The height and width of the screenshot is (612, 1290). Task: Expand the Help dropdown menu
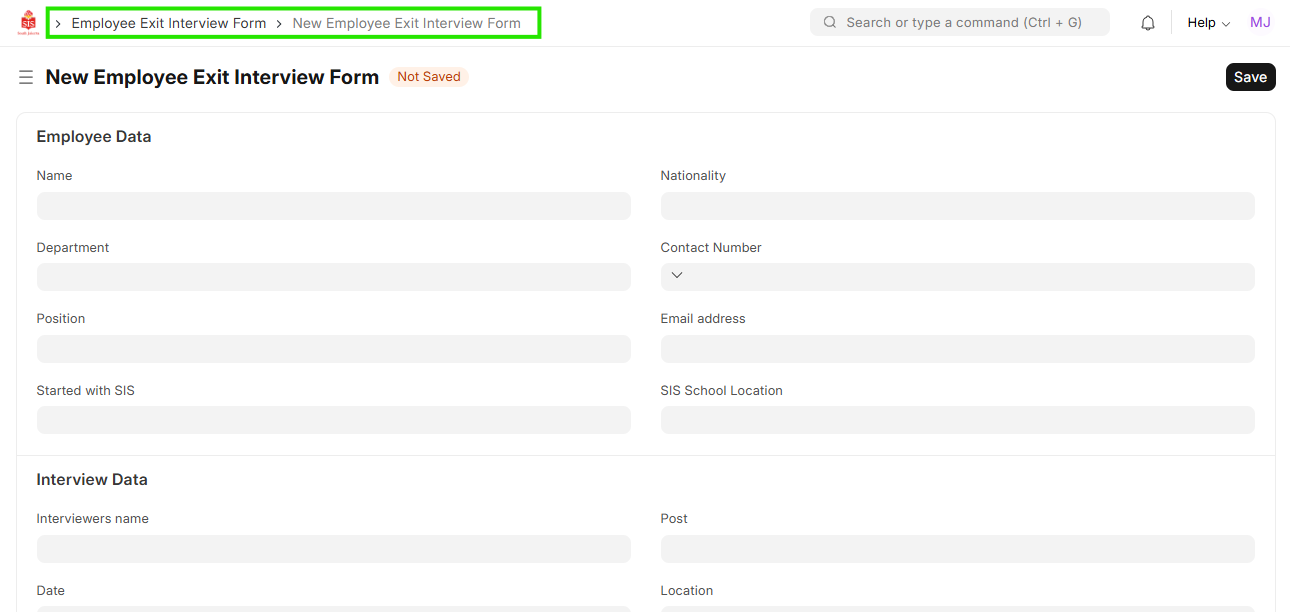[1208, 23]
